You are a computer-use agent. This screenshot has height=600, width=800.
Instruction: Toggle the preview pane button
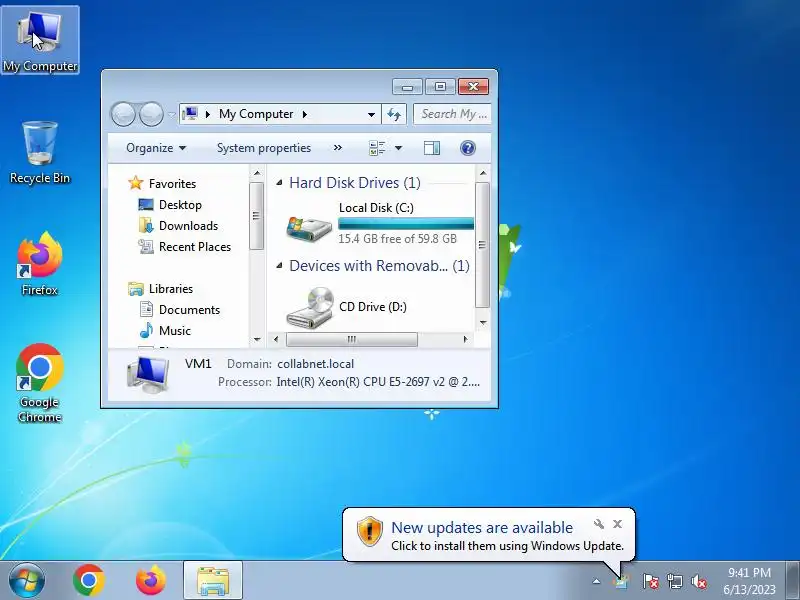pos(432,148)
